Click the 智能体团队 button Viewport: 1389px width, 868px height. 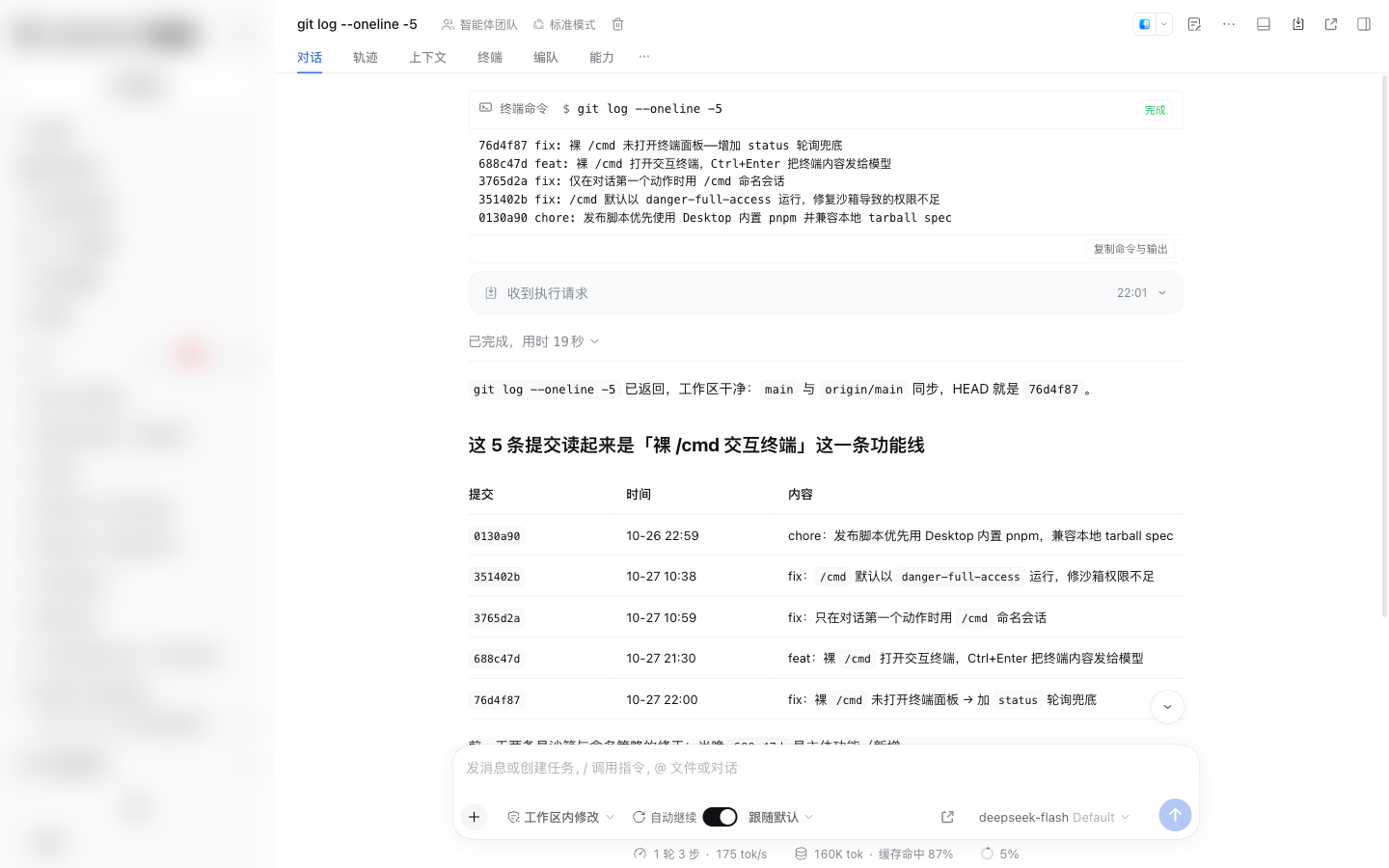click(x=479, y=24)
